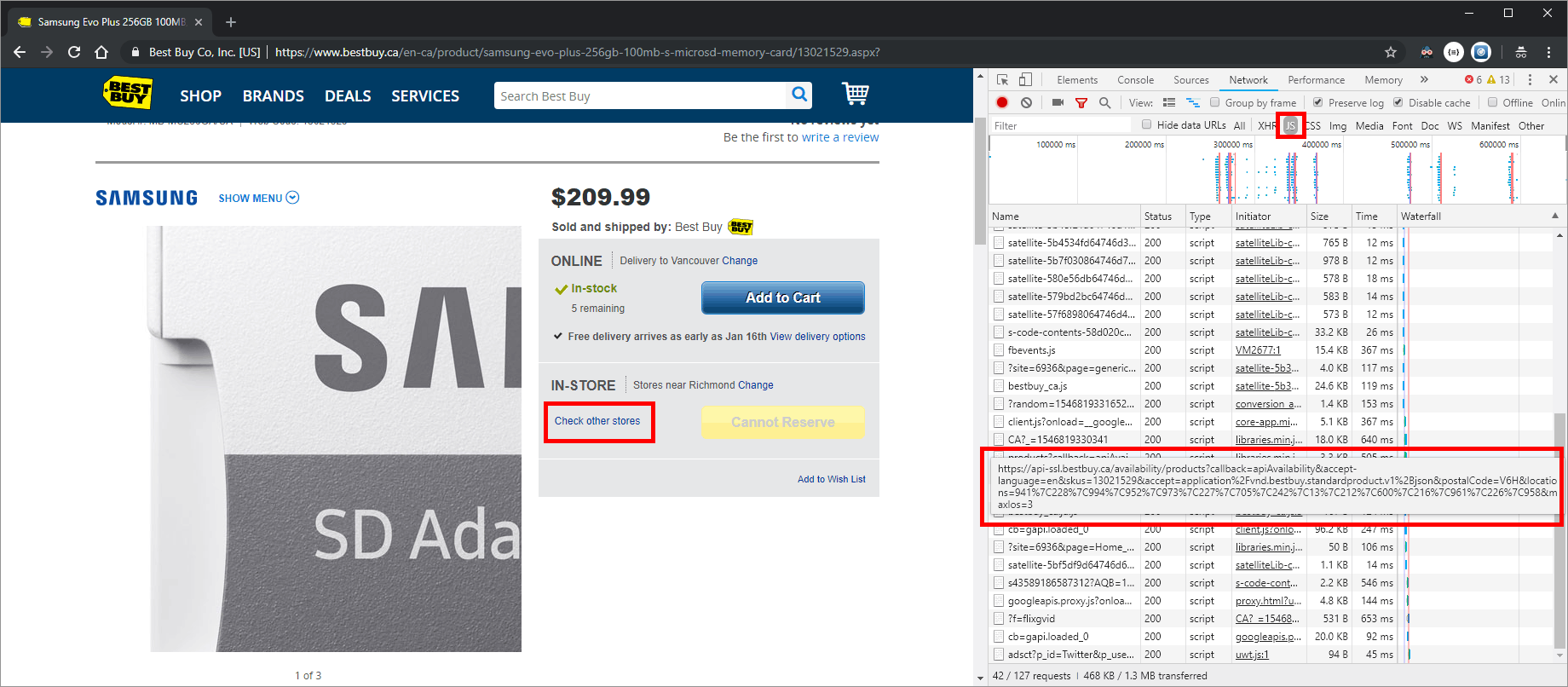Click Add to Wish List

point(831,479)
